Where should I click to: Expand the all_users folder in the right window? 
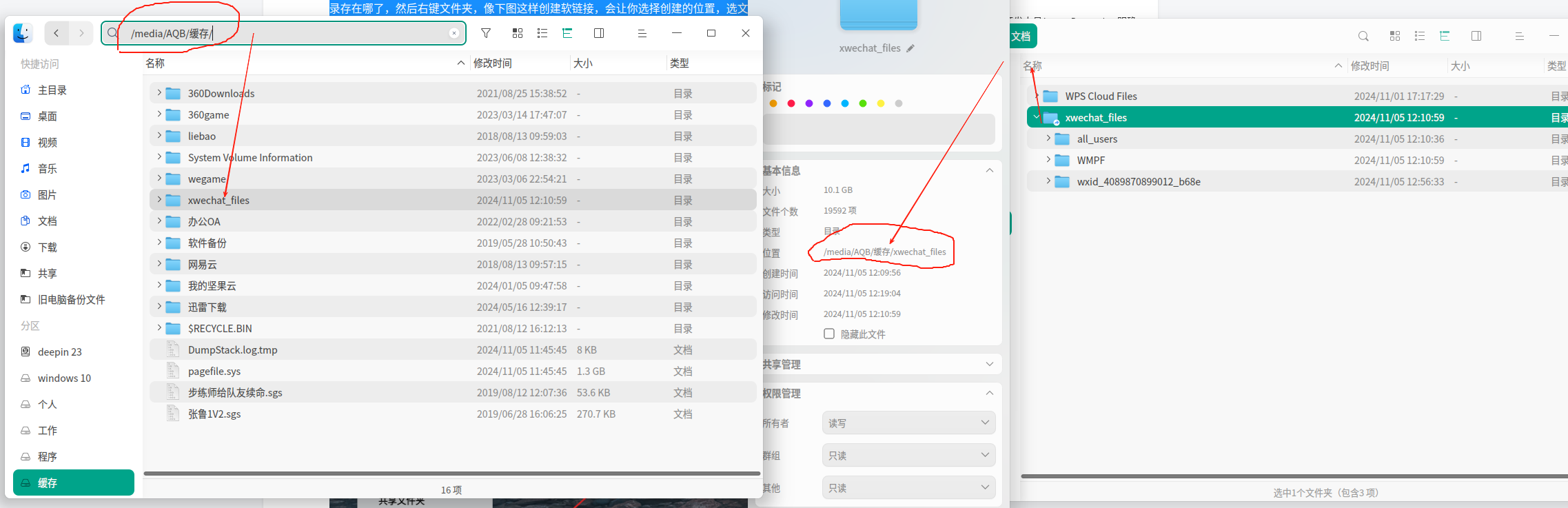1048,139
